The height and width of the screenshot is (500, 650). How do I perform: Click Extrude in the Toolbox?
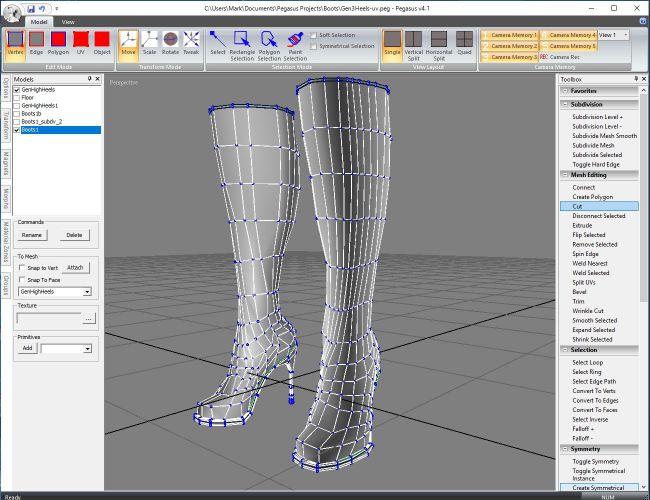tap(582, 225)
